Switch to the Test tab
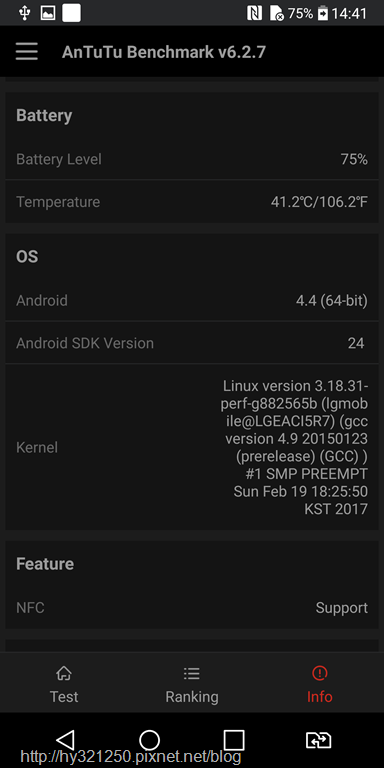Screen dimensions: 384x768 [x=64, y=684]
